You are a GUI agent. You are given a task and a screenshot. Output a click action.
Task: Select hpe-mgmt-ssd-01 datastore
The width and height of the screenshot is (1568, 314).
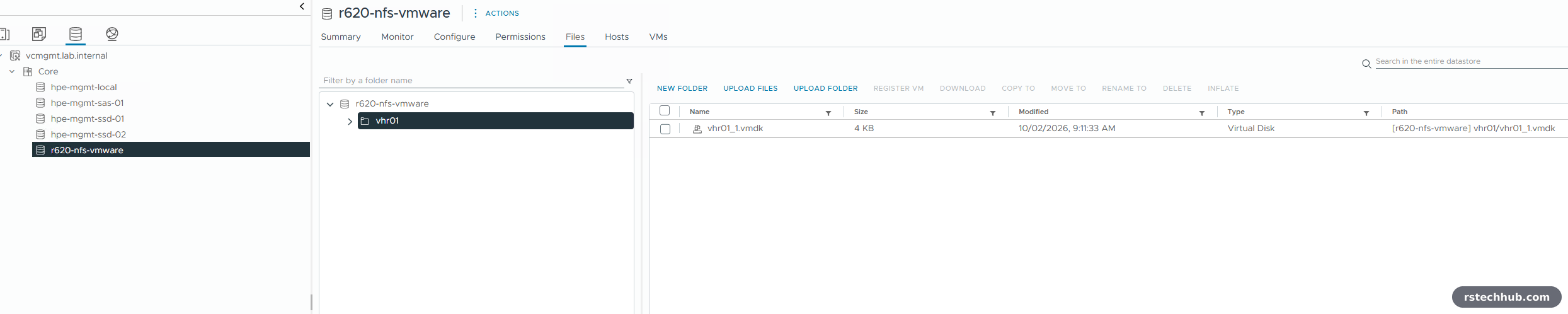click(88, 119)
